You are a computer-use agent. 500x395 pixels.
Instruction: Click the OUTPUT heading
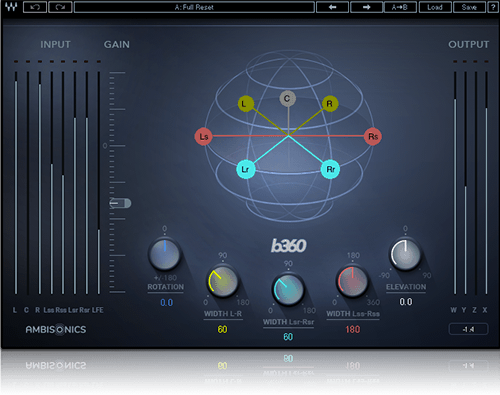(x=469, y=44)
